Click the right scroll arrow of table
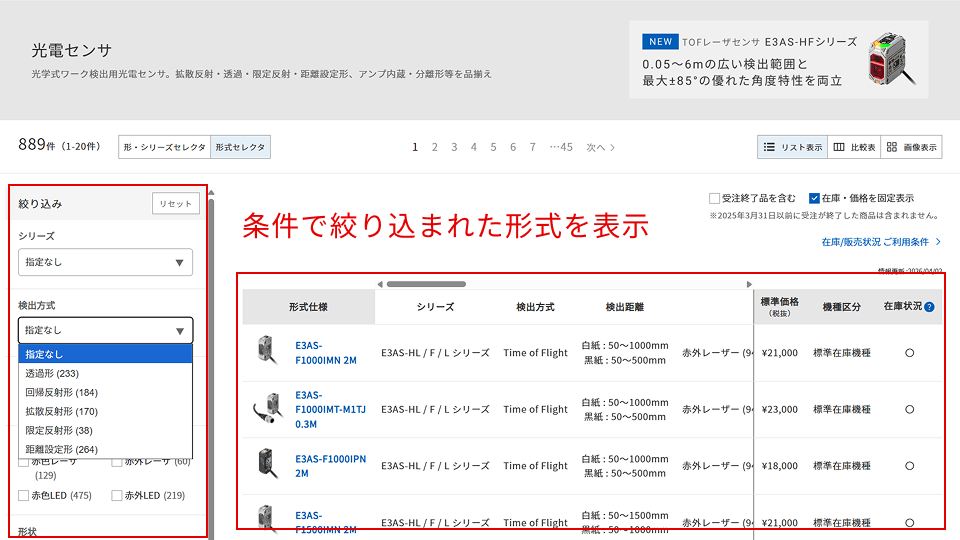The image size is (960, 540). point(749,284)
